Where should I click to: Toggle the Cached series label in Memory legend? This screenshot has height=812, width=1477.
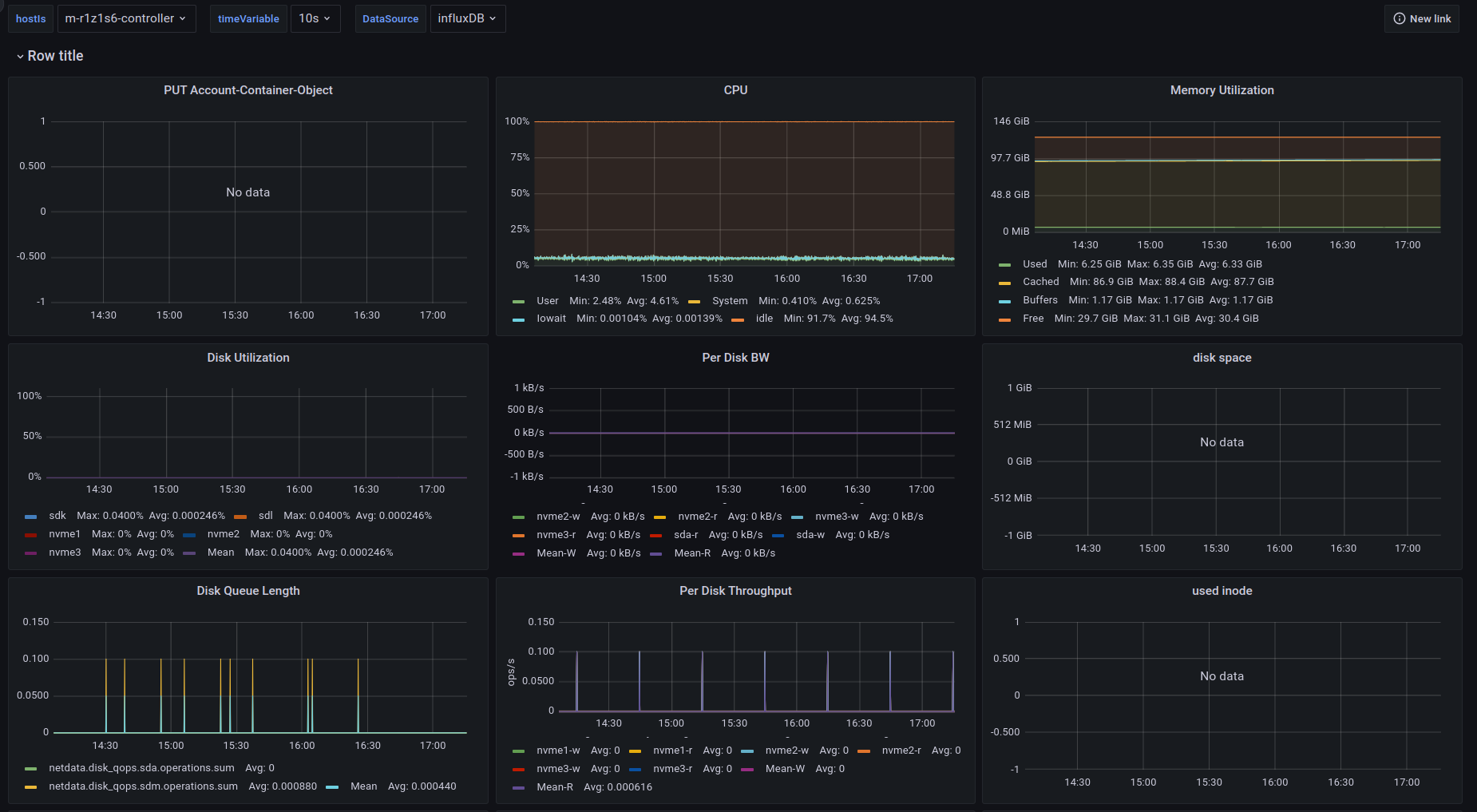pos(1040,282)
